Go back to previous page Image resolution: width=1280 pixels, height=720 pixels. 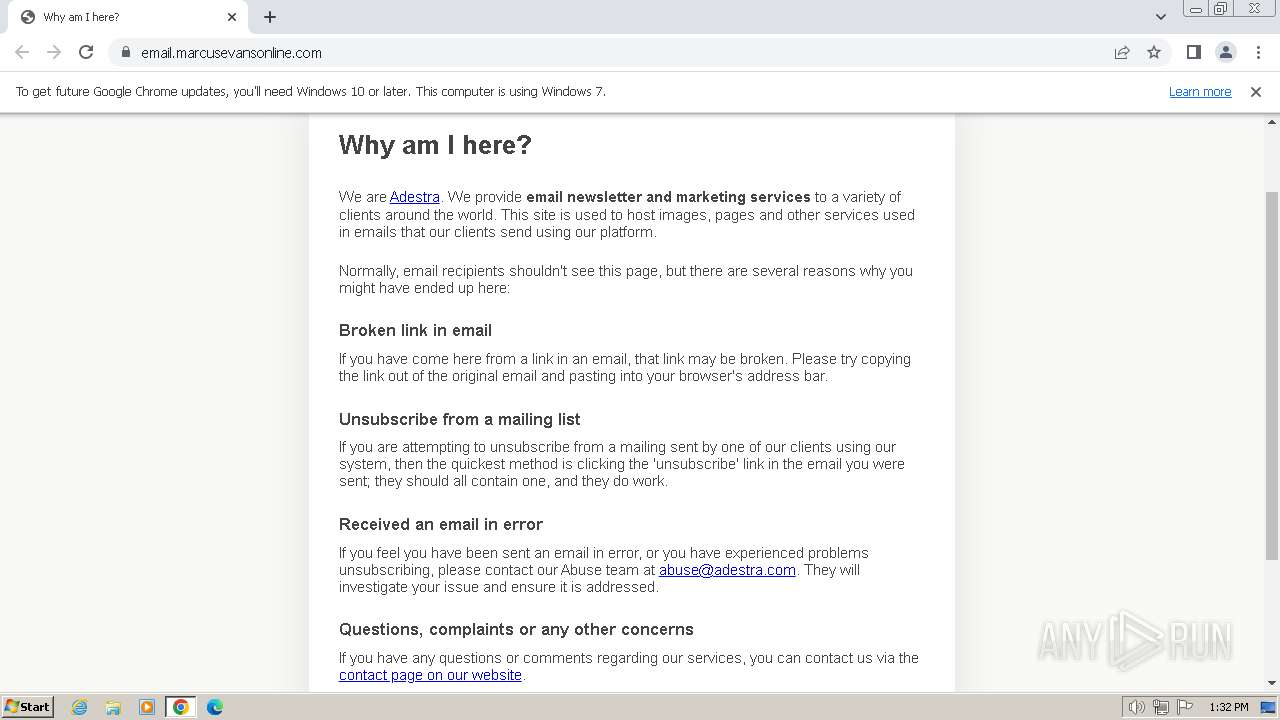click(x=22, y=52)
